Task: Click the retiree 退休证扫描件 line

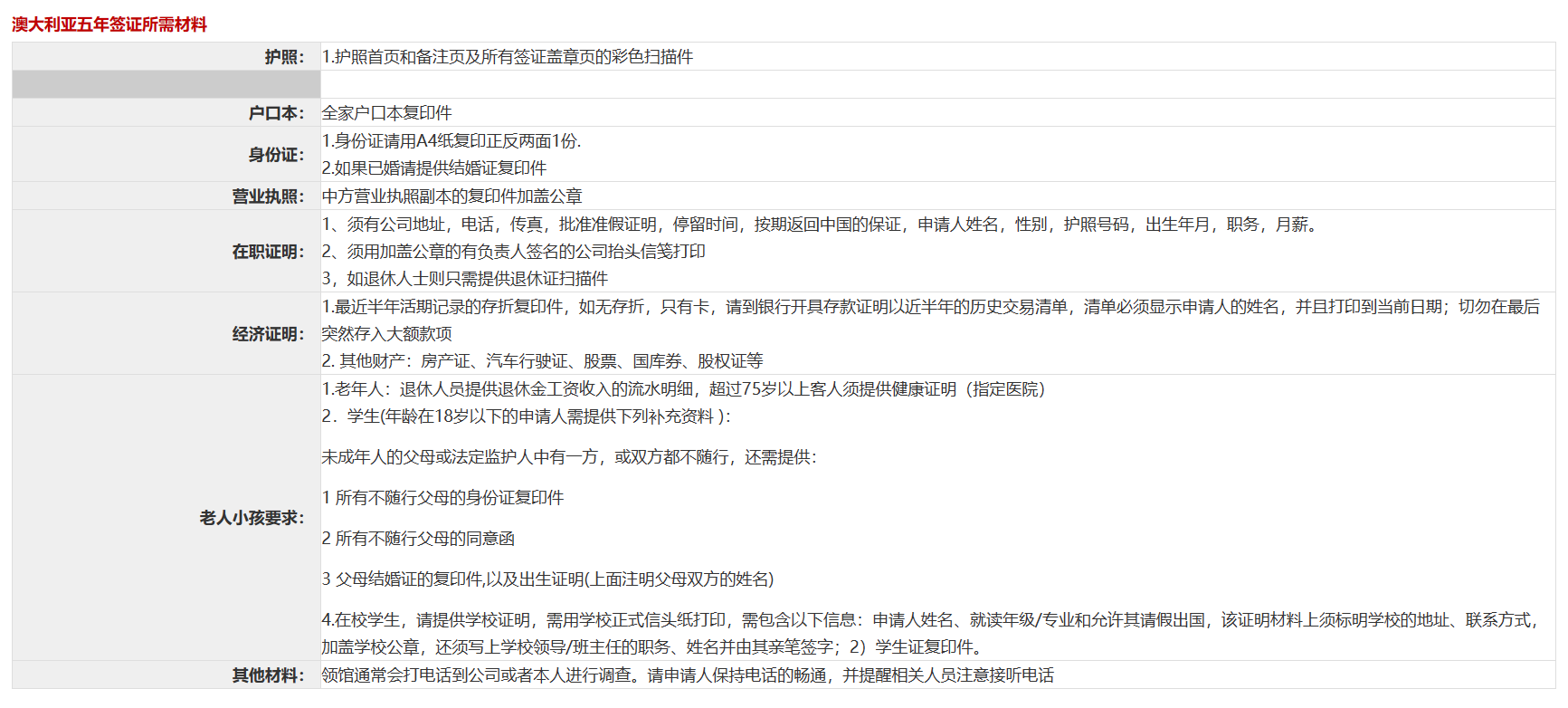Action: point(465,279)
